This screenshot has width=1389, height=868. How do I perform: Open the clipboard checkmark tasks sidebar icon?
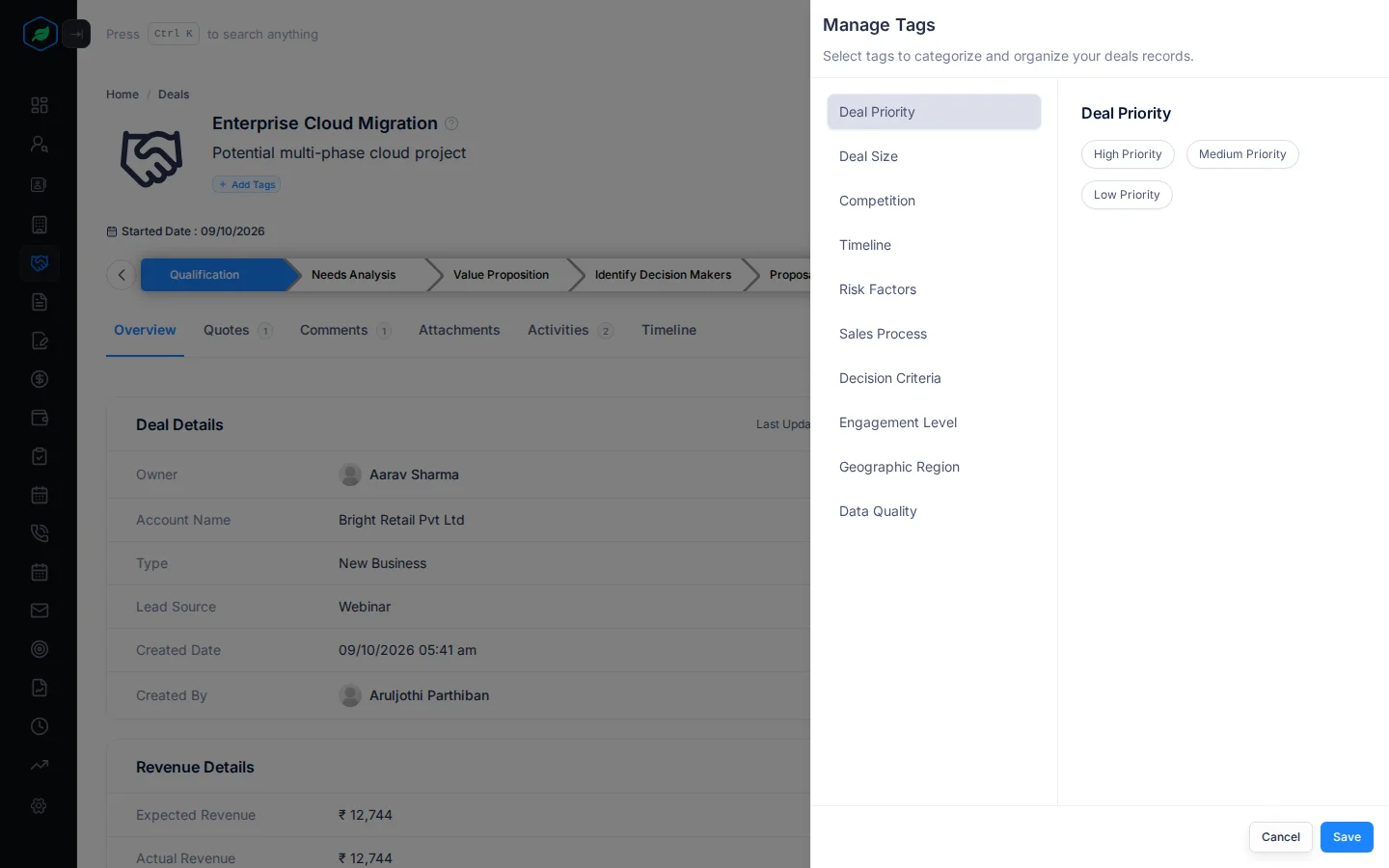pyautogui.click(x=40, y=456)
